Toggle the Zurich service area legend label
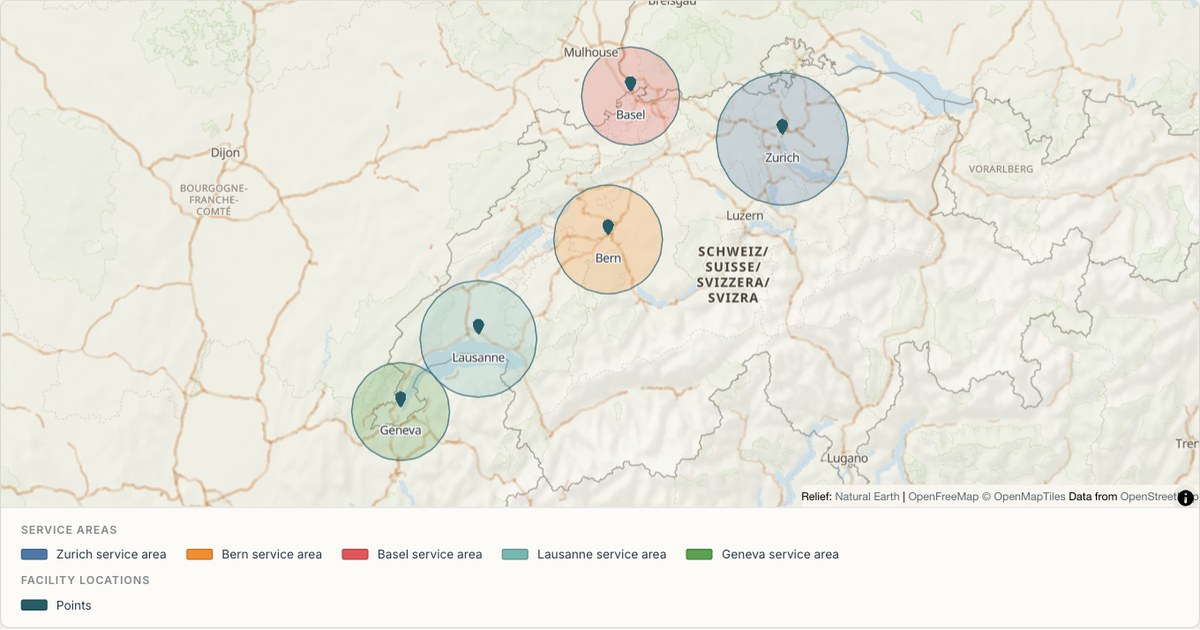This screenshot has width=1200, height=630. pos(111,554)
